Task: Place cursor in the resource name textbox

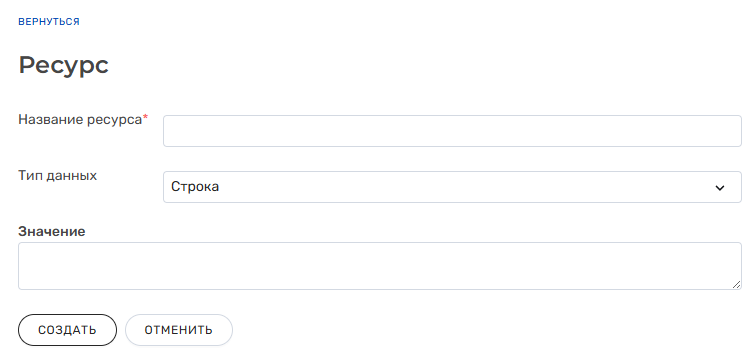Action: tap(452, 131)
